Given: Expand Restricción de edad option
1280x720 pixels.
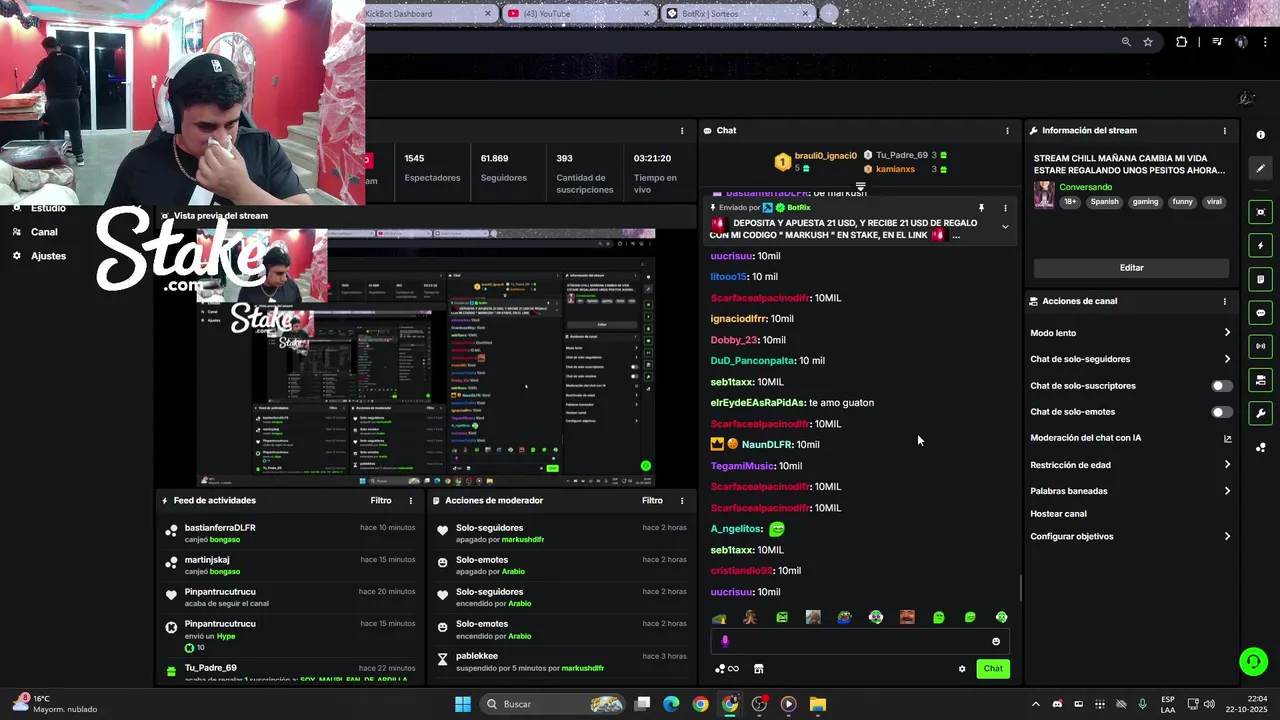Looking at the screenshot, I should 1131,465.
